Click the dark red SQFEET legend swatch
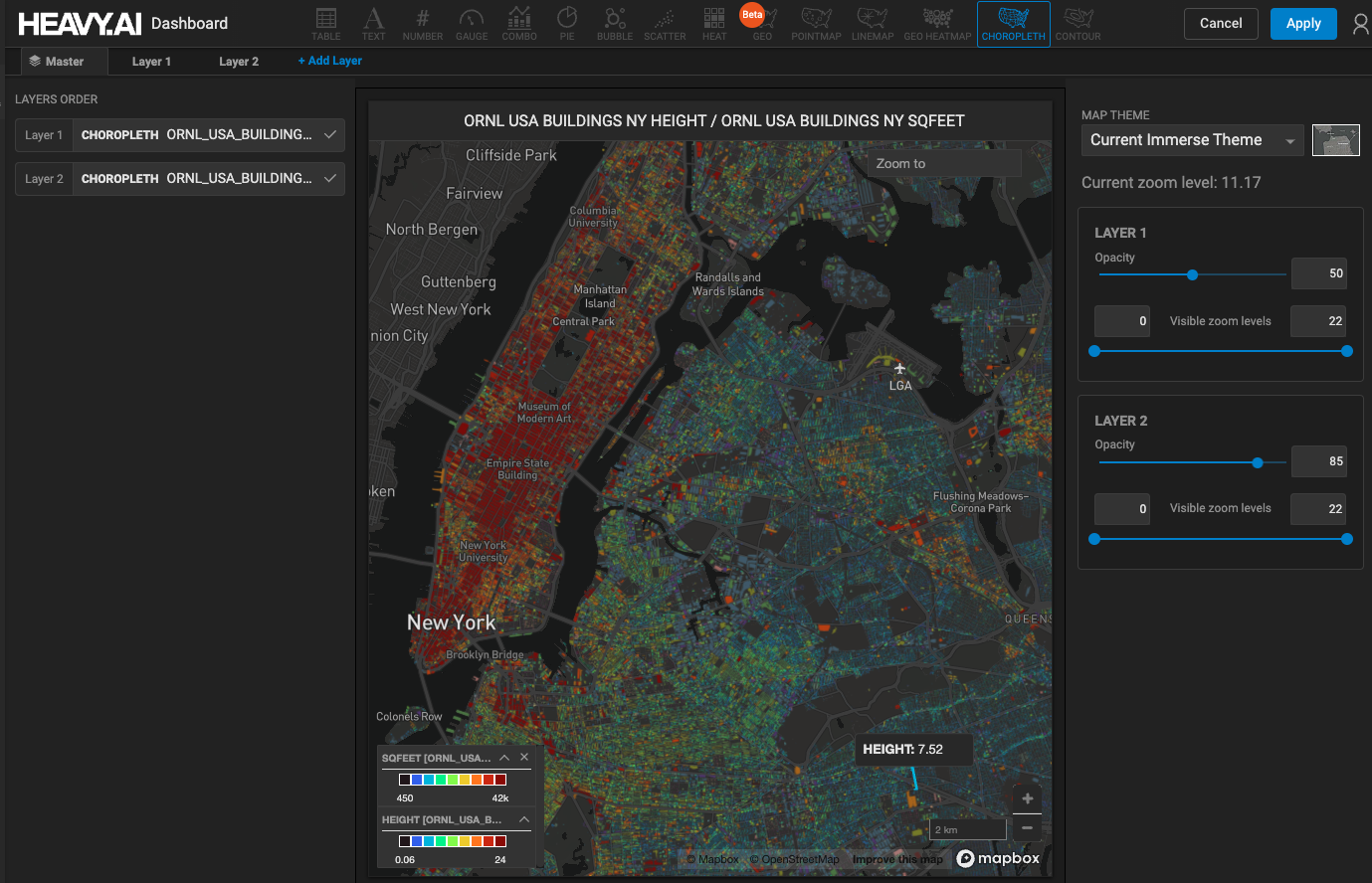The image size is (1372, 883). 500,780
